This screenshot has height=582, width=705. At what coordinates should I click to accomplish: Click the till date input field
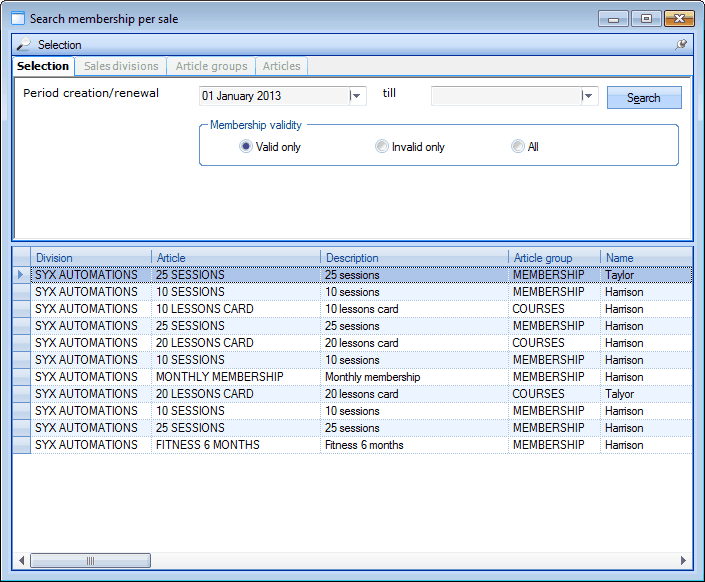(505, 96)
